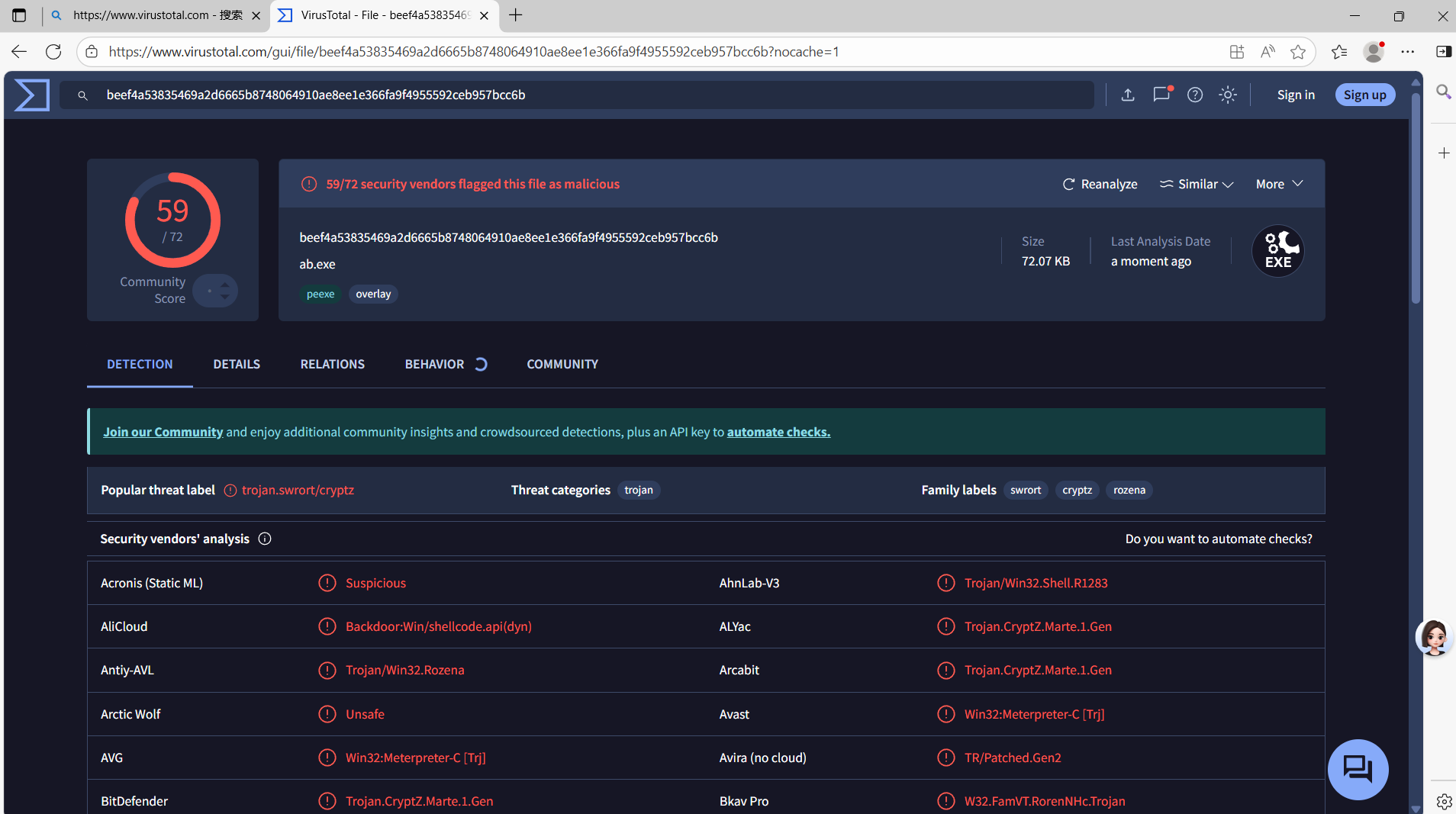This screenshot has width=1456, height=814.
Task: Click the browser apps grid icon in address bar
Action: (1237, 52)
